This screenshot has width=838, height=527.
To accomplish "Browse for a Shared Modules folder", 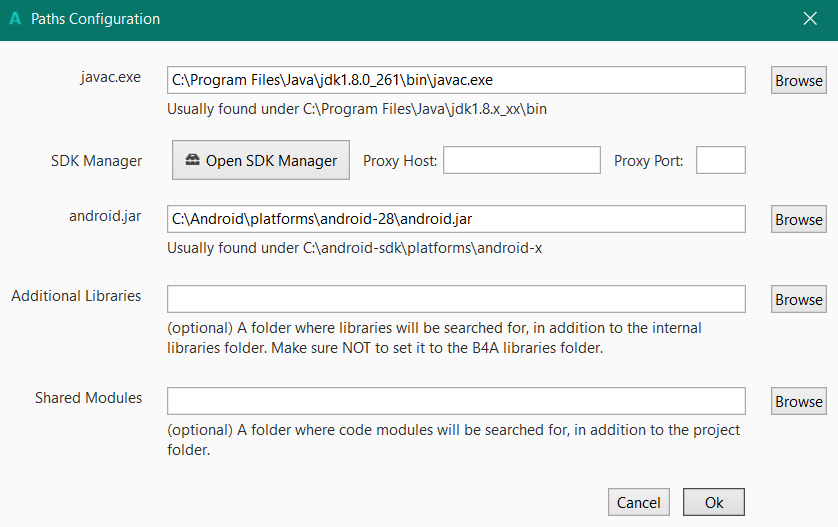I will 798,401.
